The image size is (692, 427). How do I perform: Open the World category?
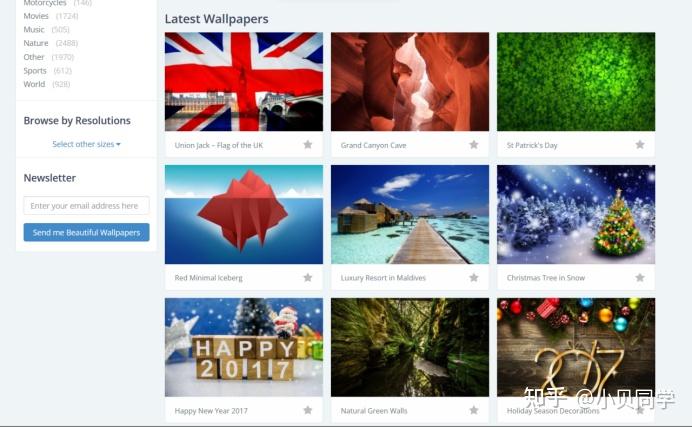click(34, 84)
